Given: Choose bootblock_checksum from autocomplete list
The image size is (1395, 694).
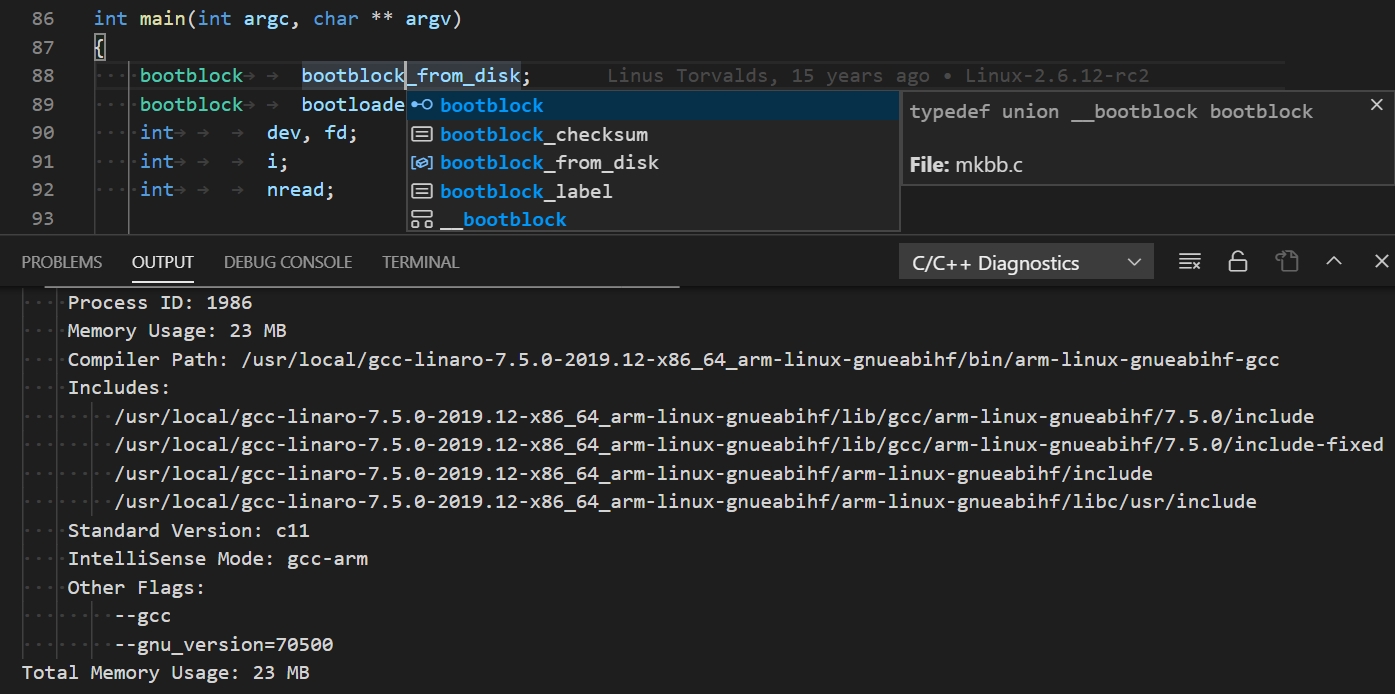Looking at the screenshot, I should tap(653, 134).
